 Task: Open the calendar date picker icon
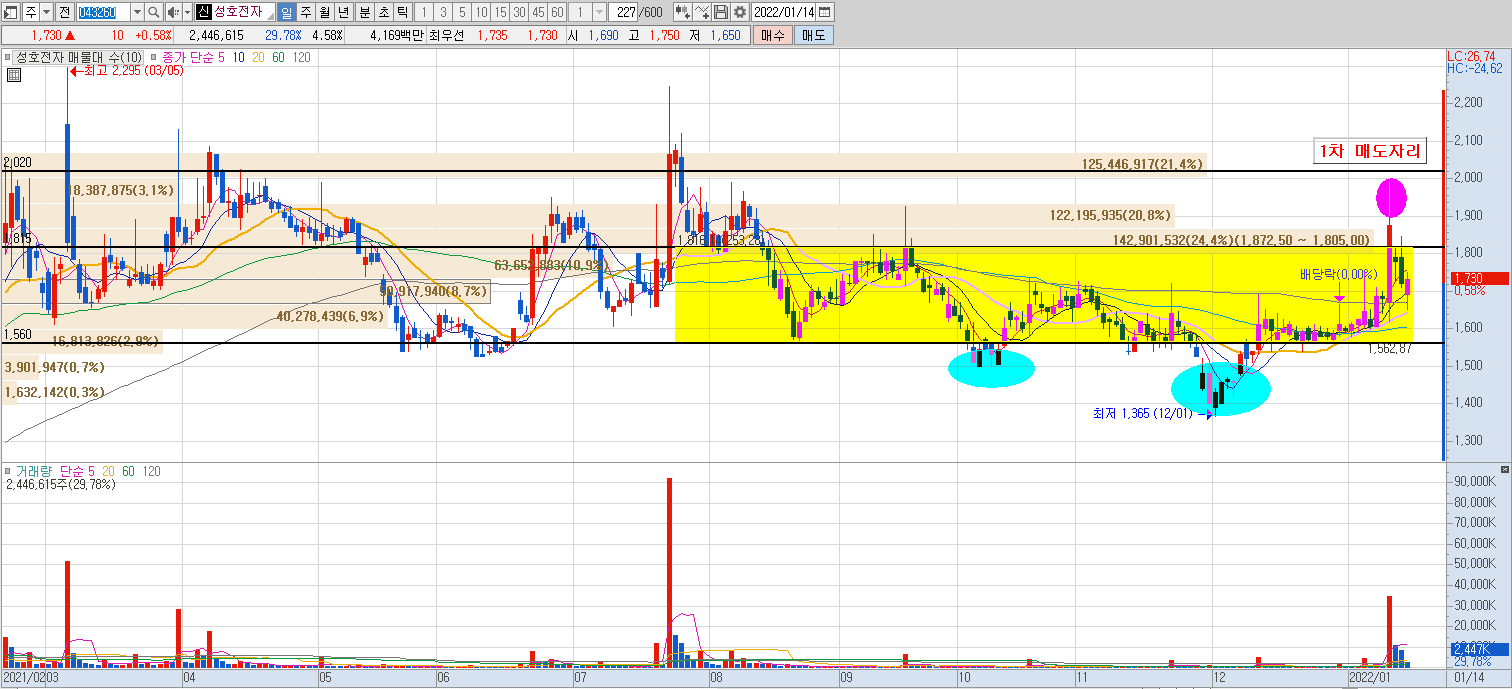pyautogui.click(x=825, y=12)
